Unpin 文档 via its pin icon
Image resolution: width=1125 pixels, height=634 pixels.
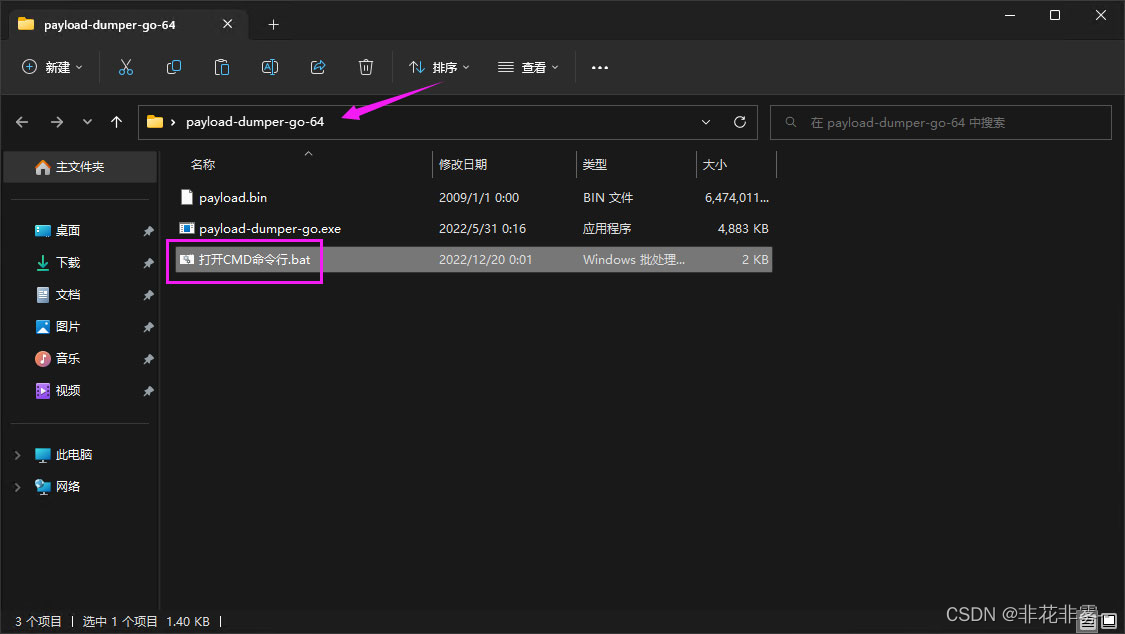(x=148, y=295)
